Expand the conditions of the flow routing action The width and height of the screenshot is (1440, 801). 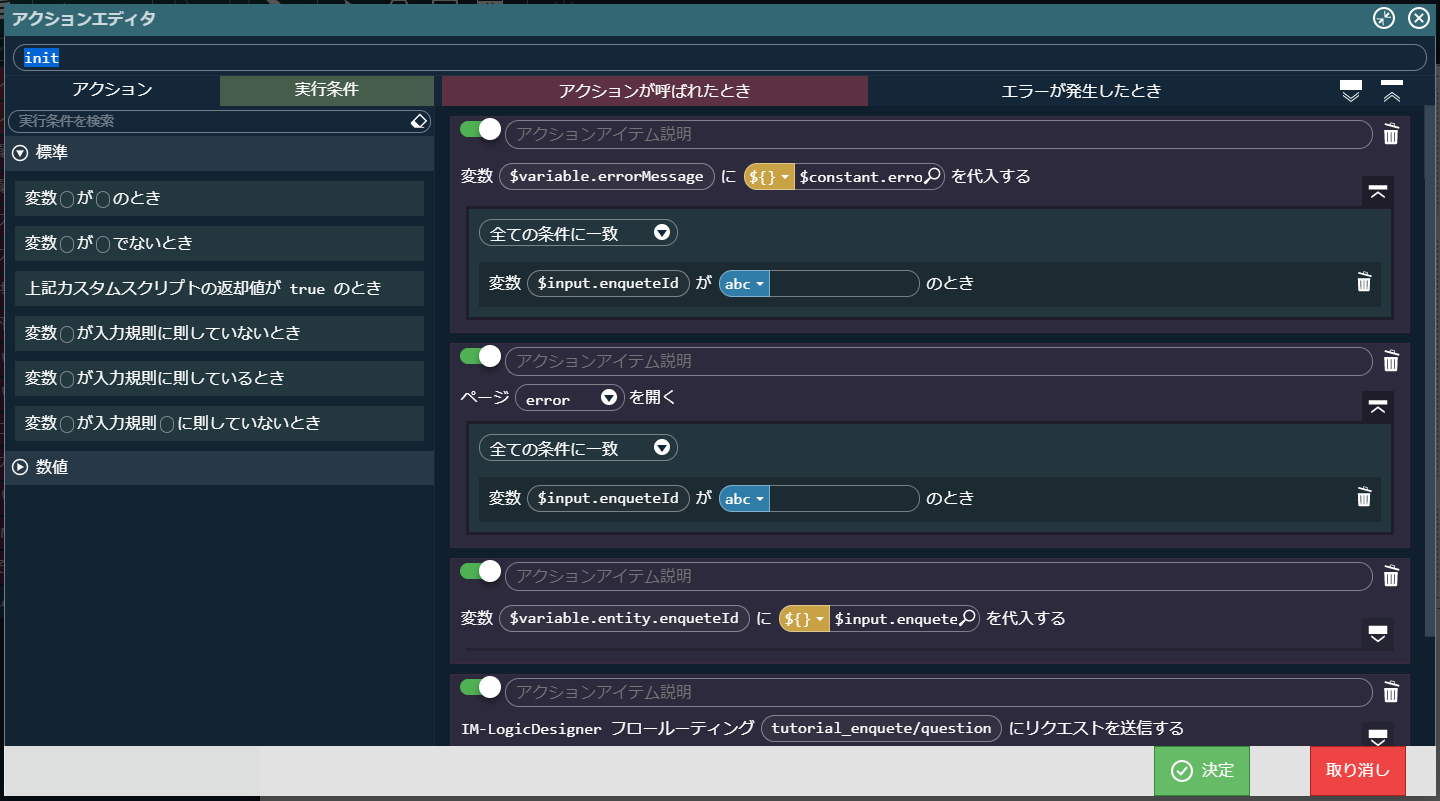1378,736
